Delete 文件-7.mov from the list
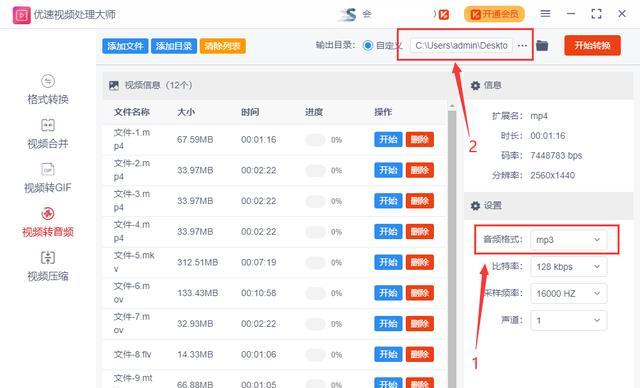This screenshot has width=640, height=388. coord(420,324)
